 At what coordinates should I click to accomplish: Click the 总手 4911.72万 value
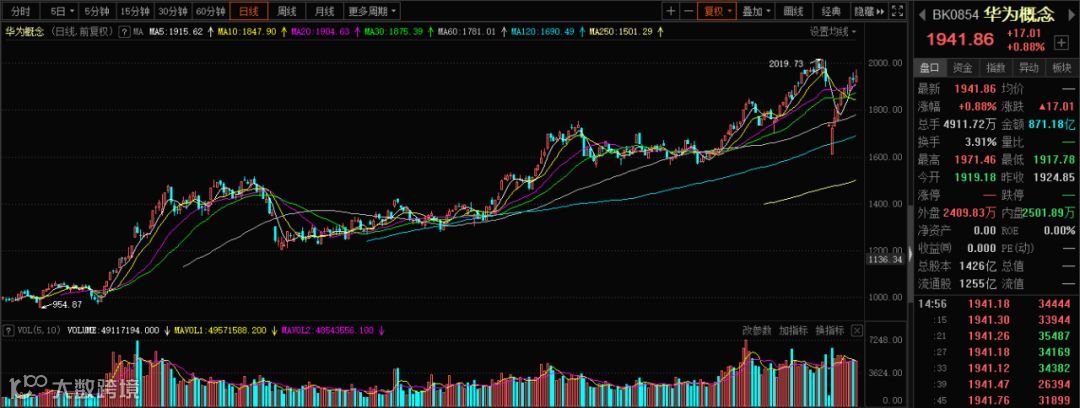(x=970, y=125)
